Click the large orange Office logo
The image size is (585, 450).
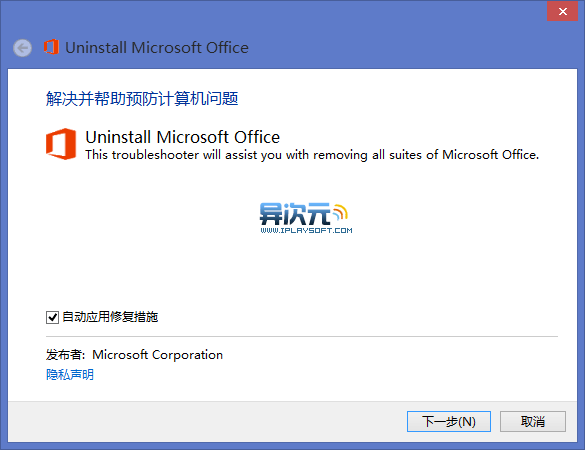click(61, 144)
